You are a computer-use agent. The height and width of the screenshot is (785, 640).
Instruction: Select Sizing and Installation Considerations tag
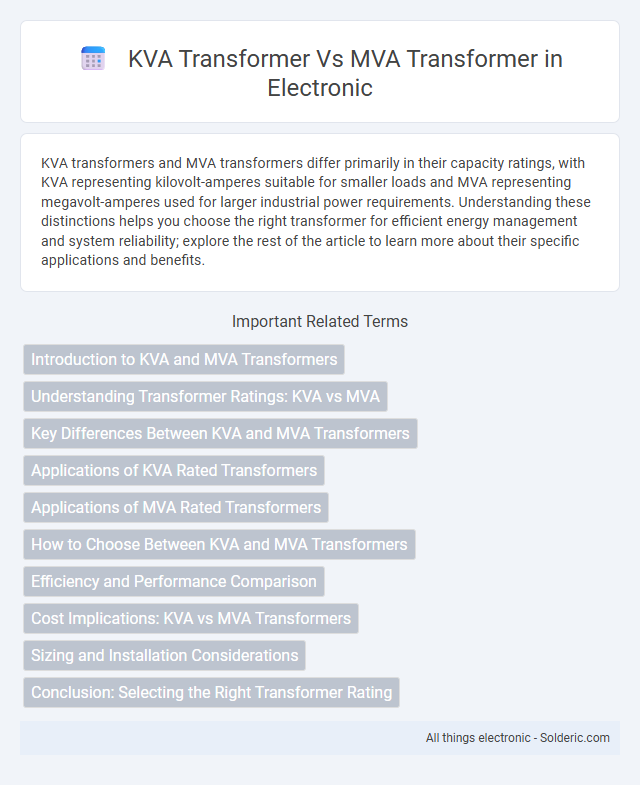coord(164,656)
